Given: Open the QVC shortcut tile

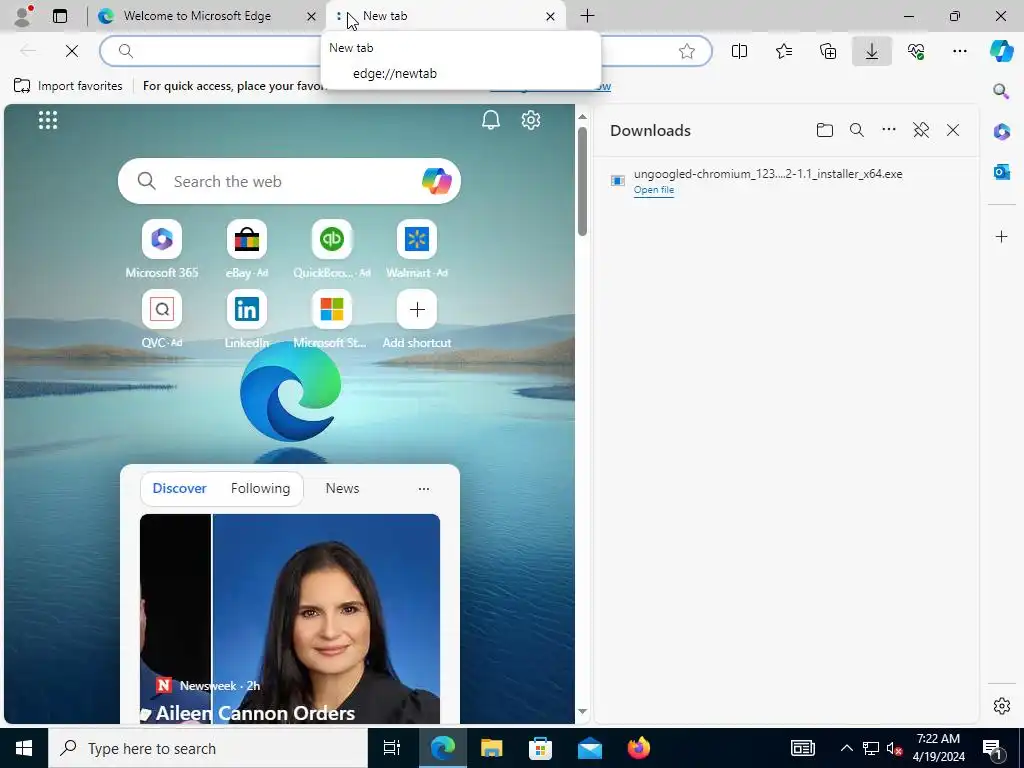Looking at the screenshot, I should tap(162, 320).
